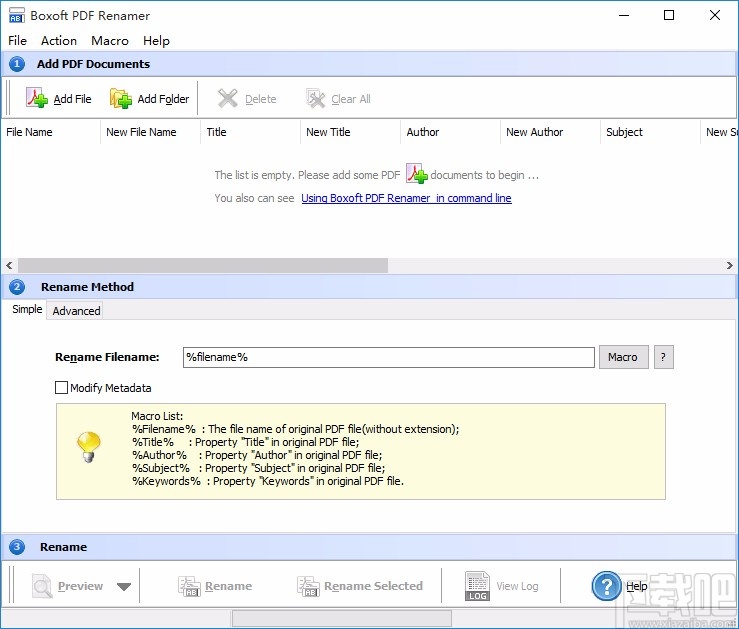The image size is (739, 629).
Task: Open the command line usage link
Action: pos(406,198)
